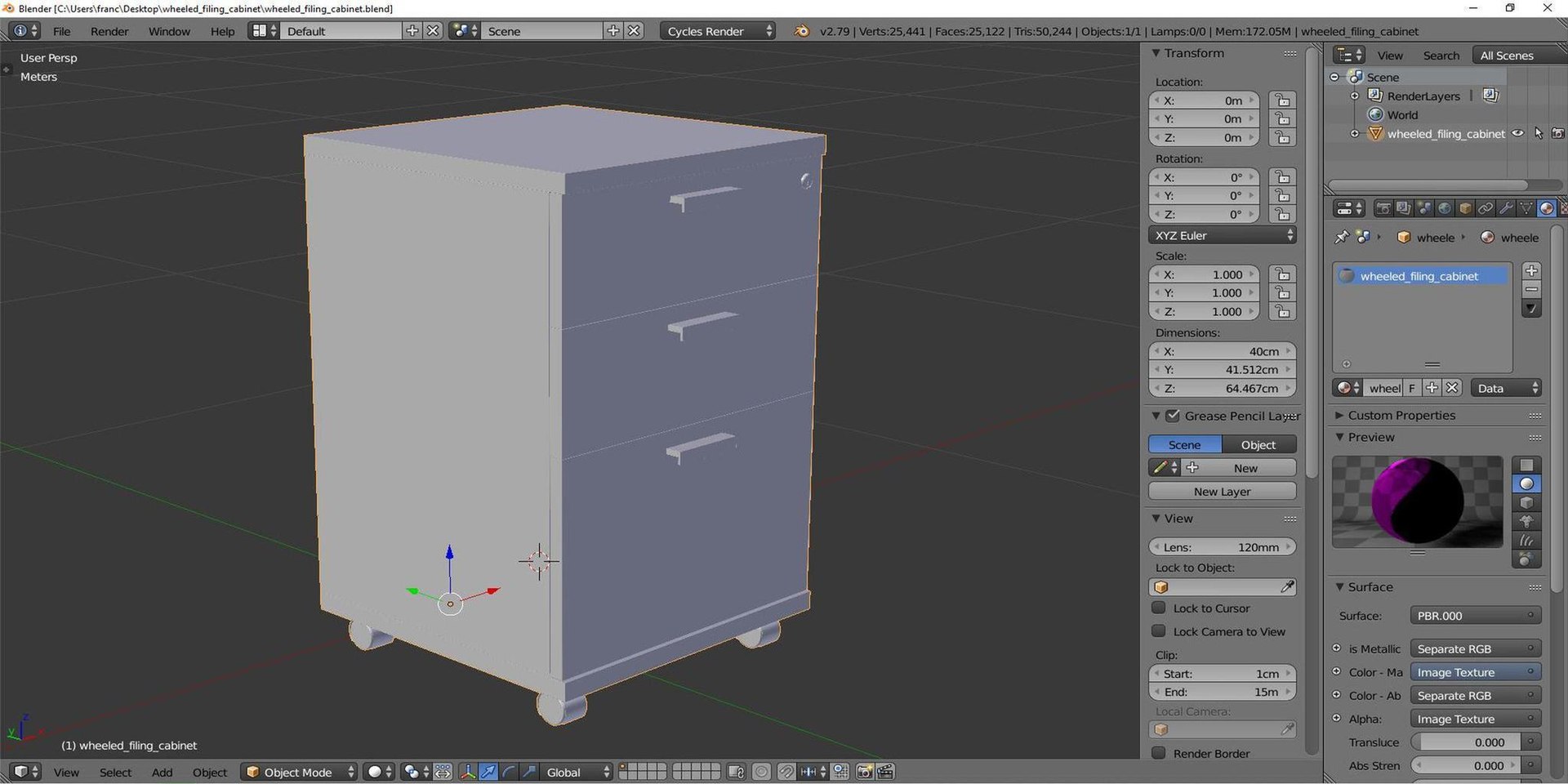Open the File menu

coord(61,31)
